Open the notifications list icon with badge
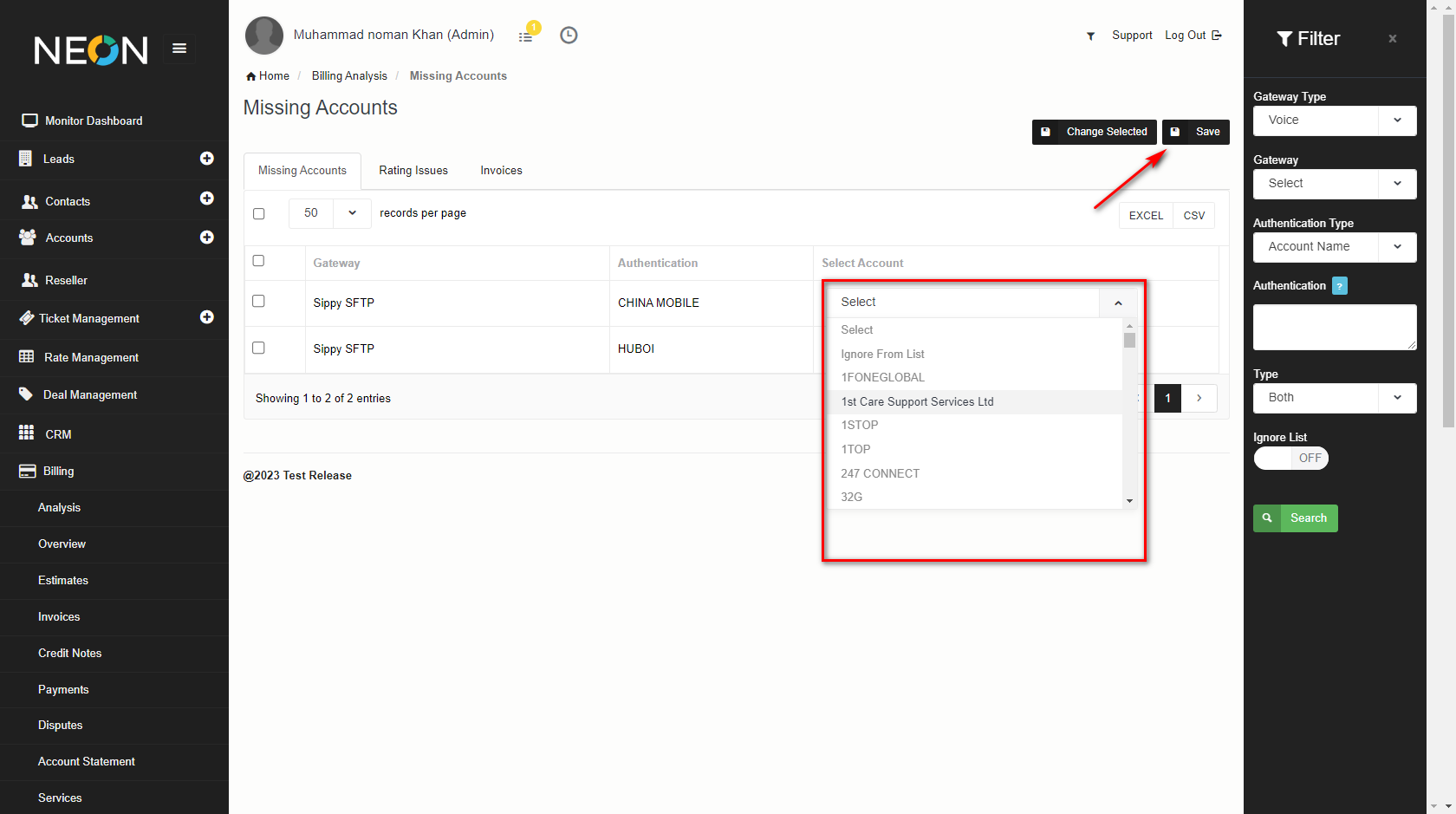Screen dimensions: 1456x814 tap(526, 36)
